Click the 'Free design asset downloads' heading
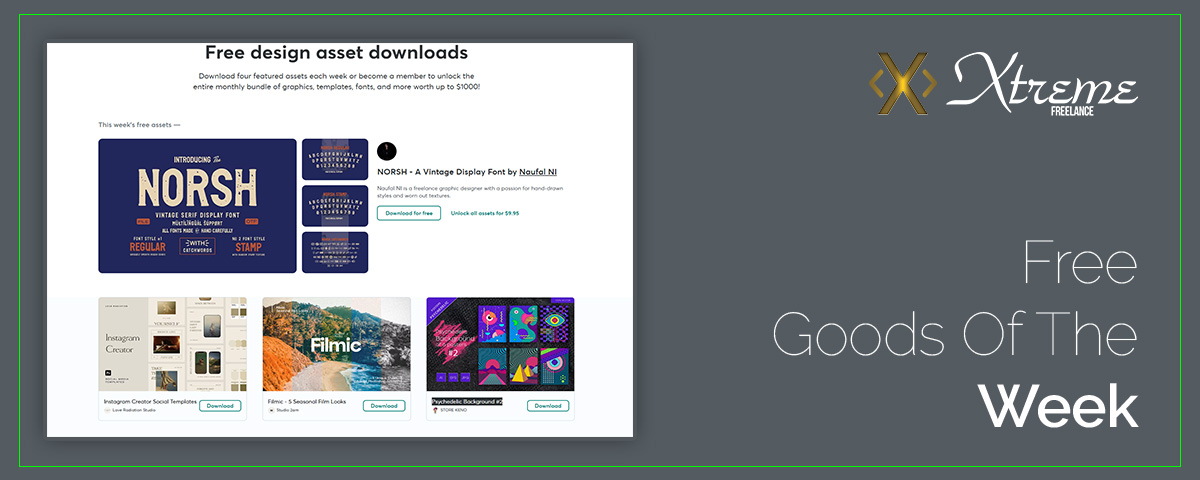 [337, 52]
